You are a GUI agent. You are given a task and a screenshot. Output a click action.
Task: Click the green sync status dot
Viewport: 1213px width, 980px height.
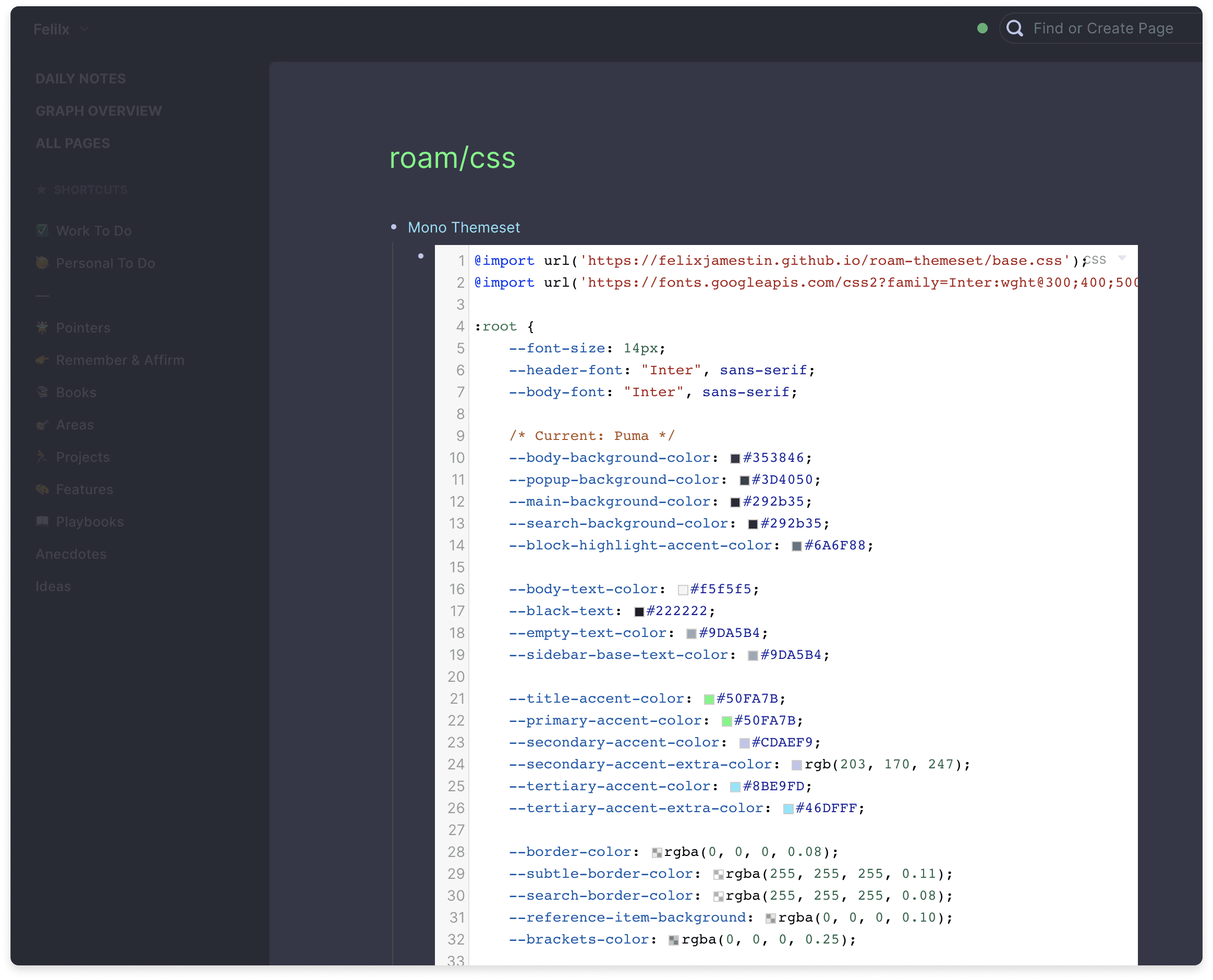[982, 28]
